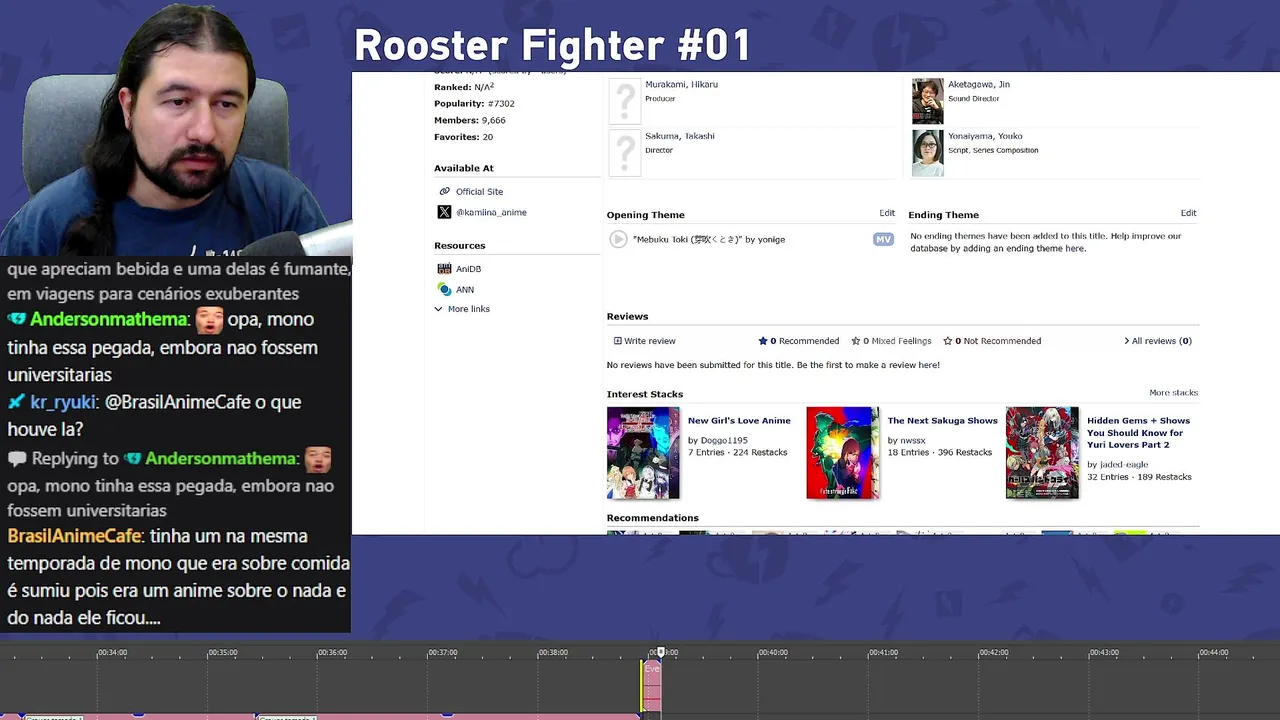Click Yonaiyama Youko's portrait photo
The height and width of the screenshot is (720, 1280).
coord(927,153)
